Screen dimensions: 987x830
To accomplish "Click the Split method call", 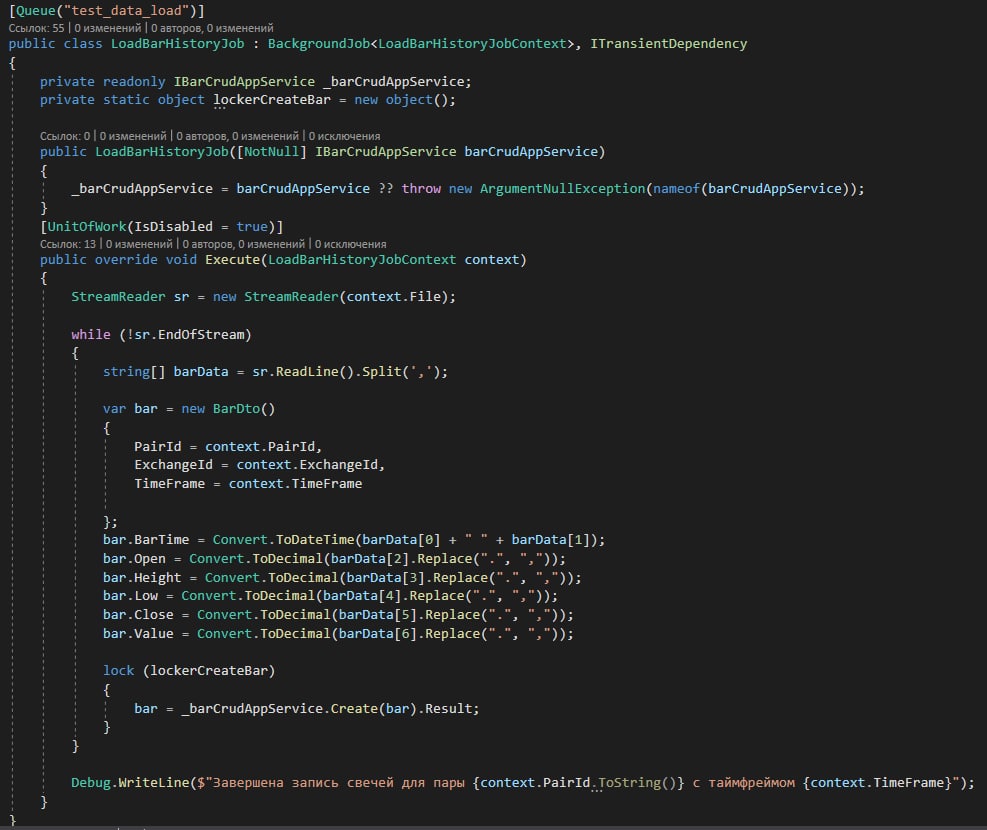I will 381,371.
